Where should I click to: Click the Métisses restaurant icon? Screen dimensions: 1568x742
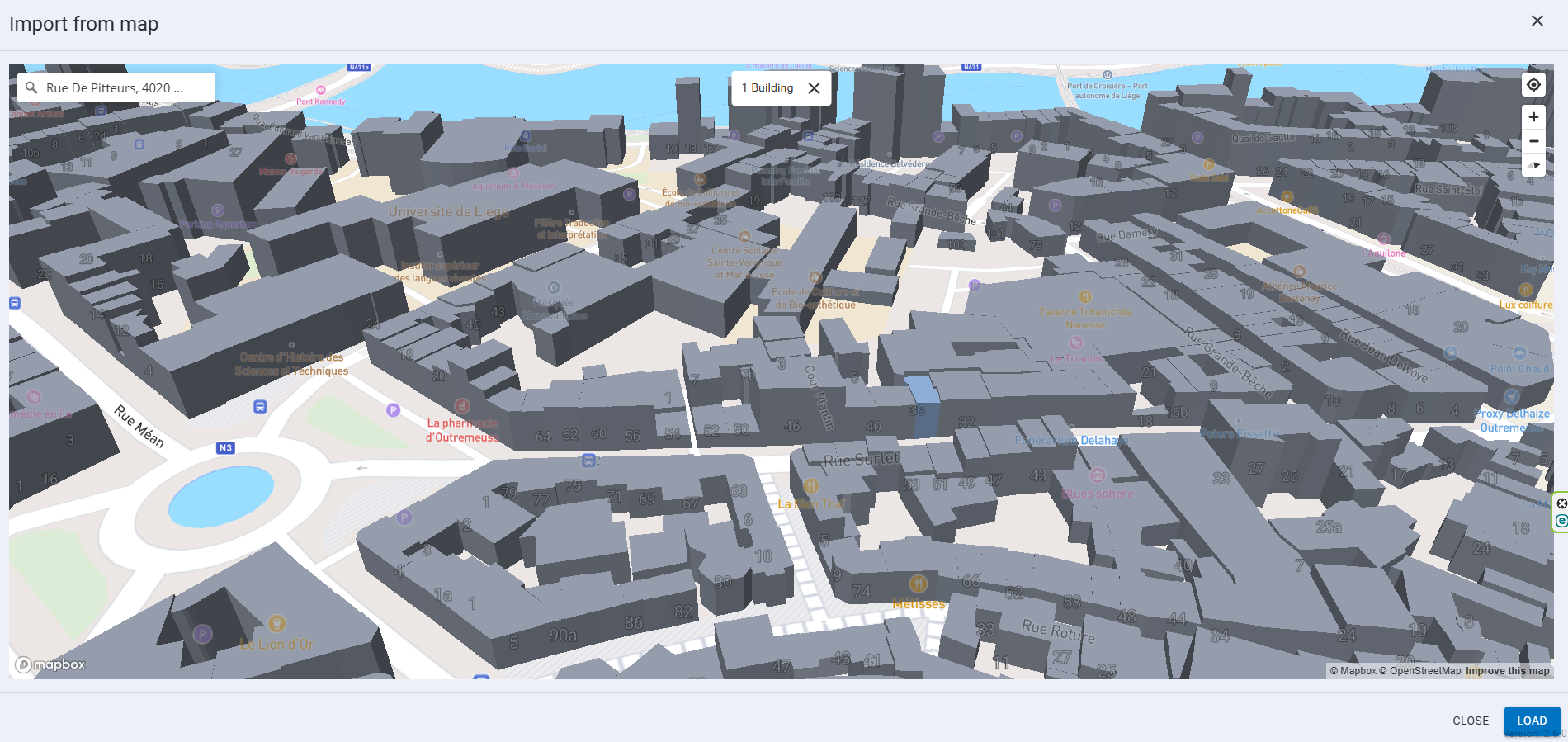tap(918, 584)
